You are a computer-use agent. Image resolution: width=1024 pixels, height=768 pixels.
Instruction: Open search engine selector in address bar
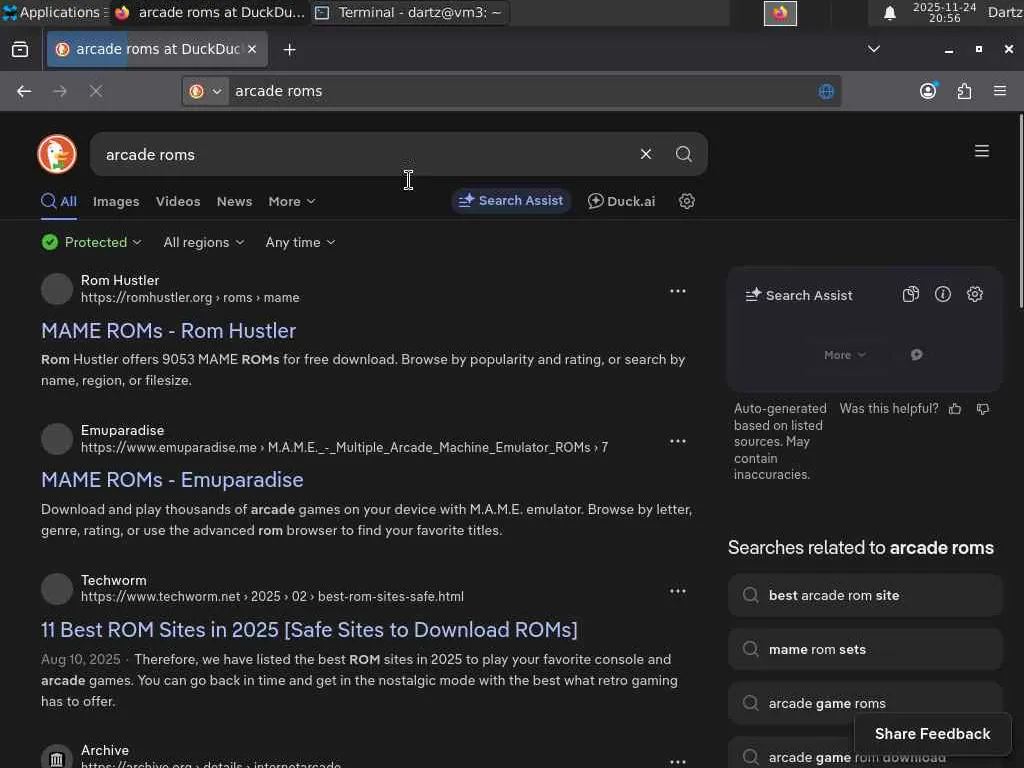[x=206, y=91]
